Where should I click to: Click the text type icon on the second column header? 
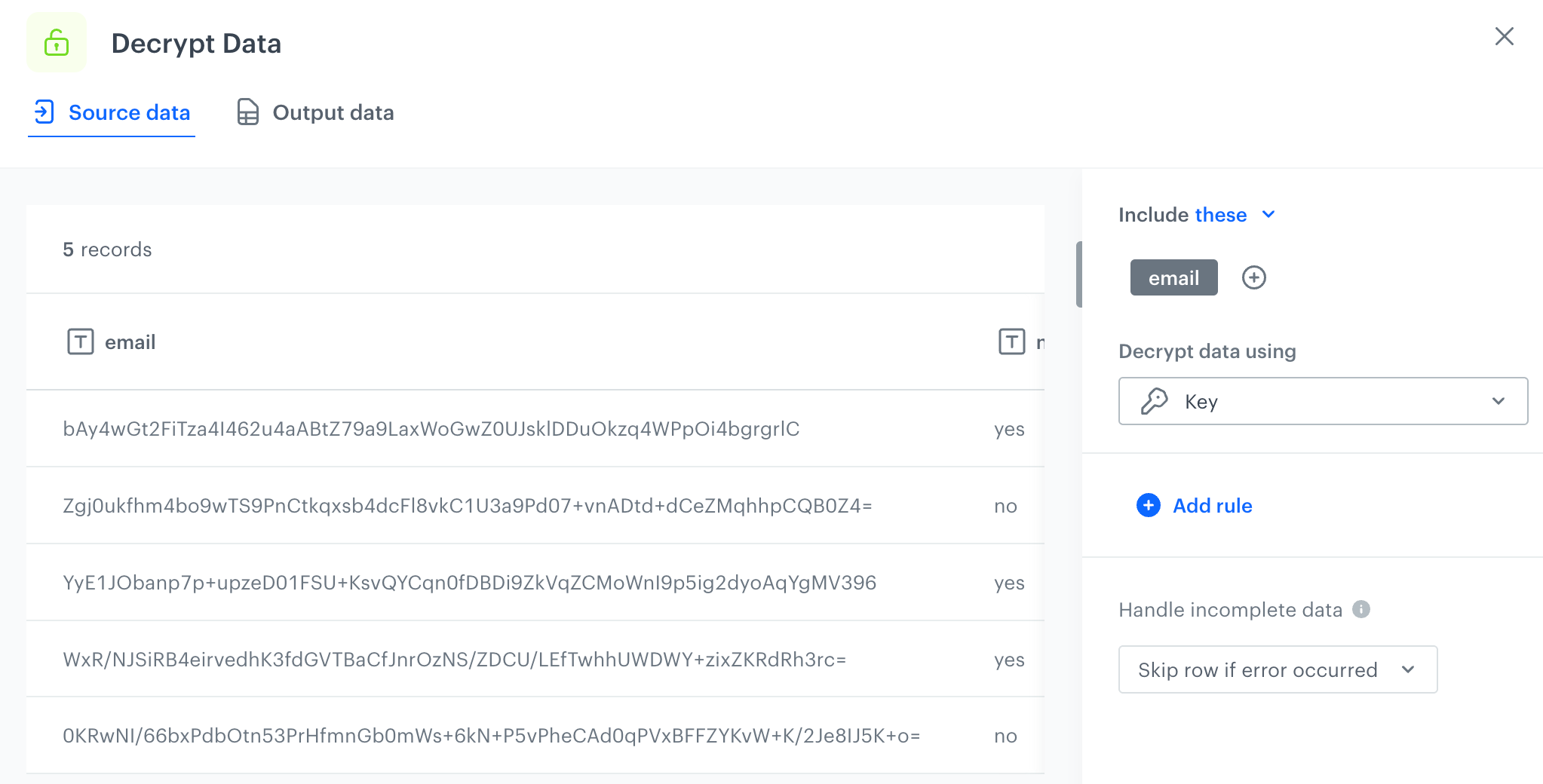(x=1011, y=341)
